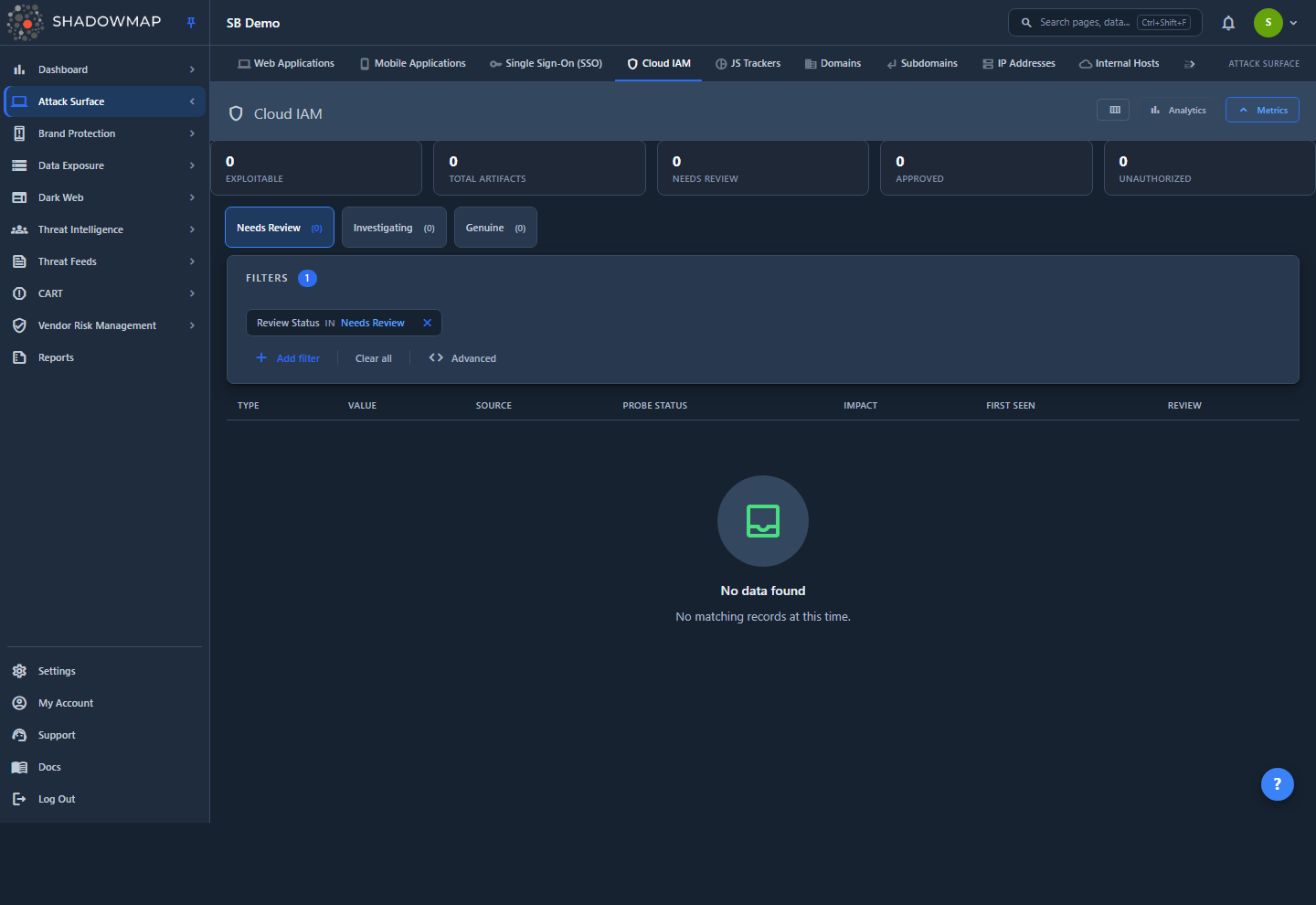Image resolution: width=1316 pixels, height=905 pixels.
Task: Go to the Domains tab
Action: click(833, 64)
